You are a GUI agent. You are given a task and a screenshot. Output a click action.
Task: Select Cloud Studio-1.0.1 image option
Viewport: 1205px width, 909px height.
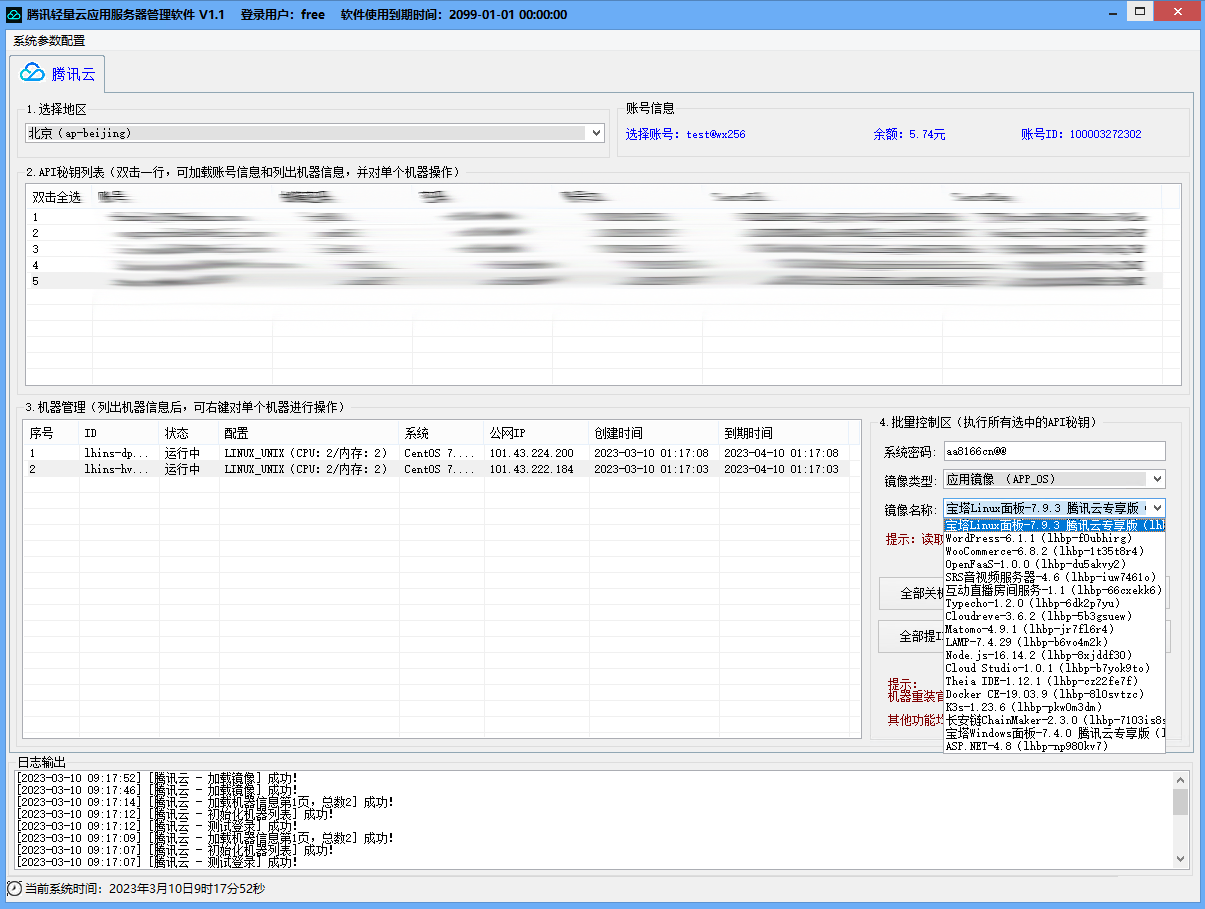coord(1054,668)
